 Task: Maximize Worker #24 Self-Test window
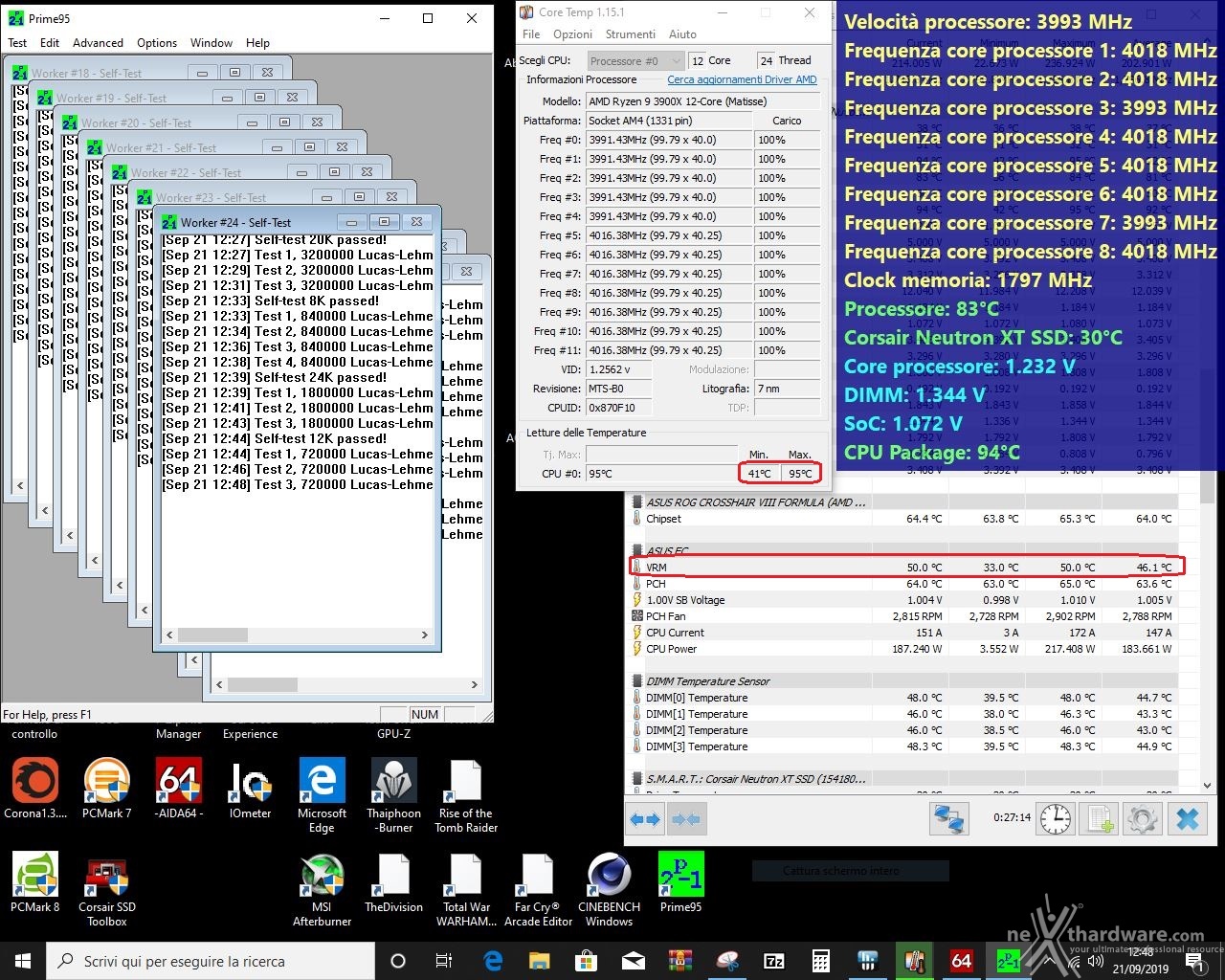pyautogui.click(x=384, y=222)
